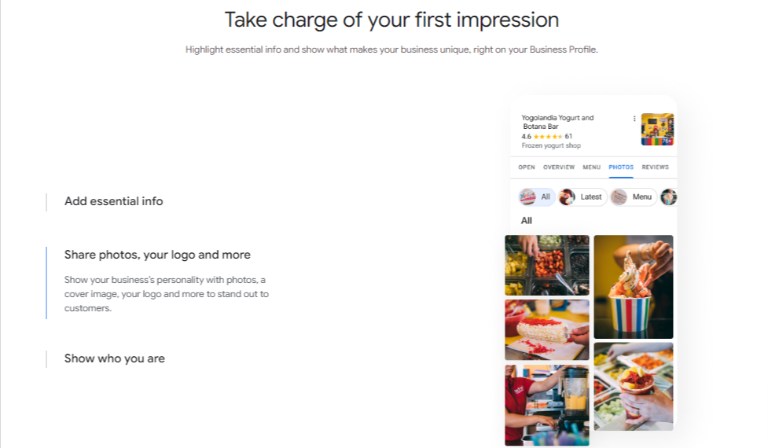Click the partially visible photo chip avatar
The image size is (768, 448).
[669, 197]
